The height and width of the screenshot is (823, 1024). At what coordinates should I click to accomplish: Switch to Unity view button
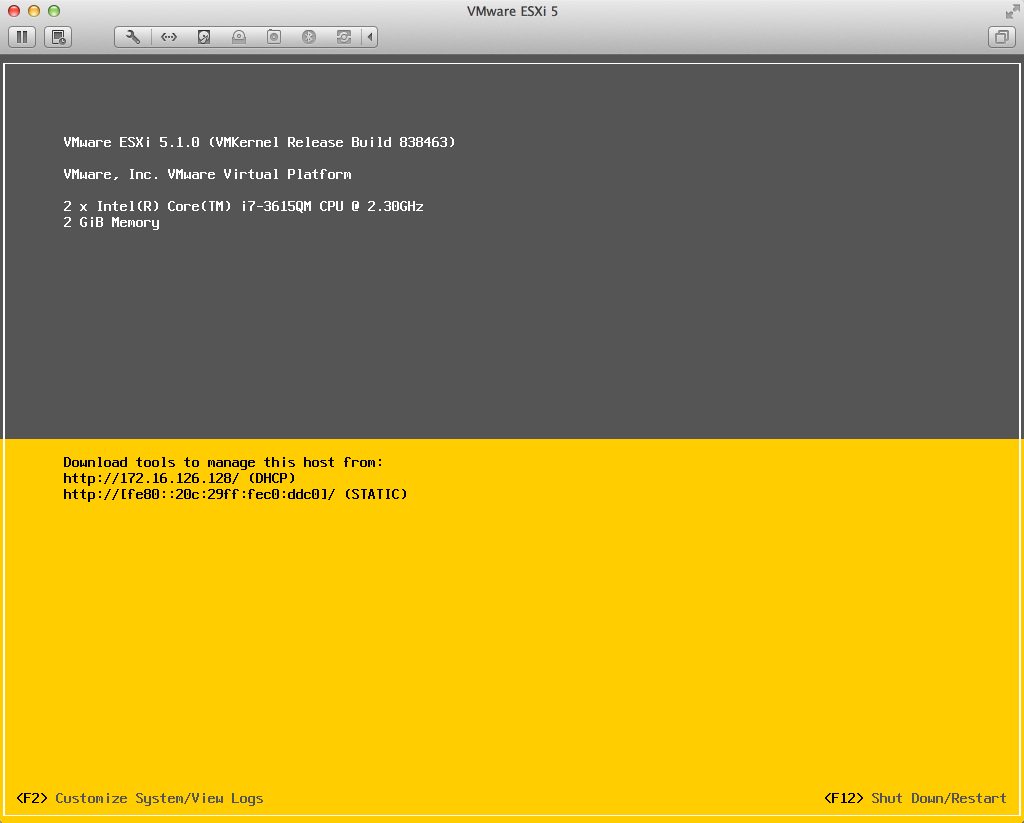pos(1000,37)
